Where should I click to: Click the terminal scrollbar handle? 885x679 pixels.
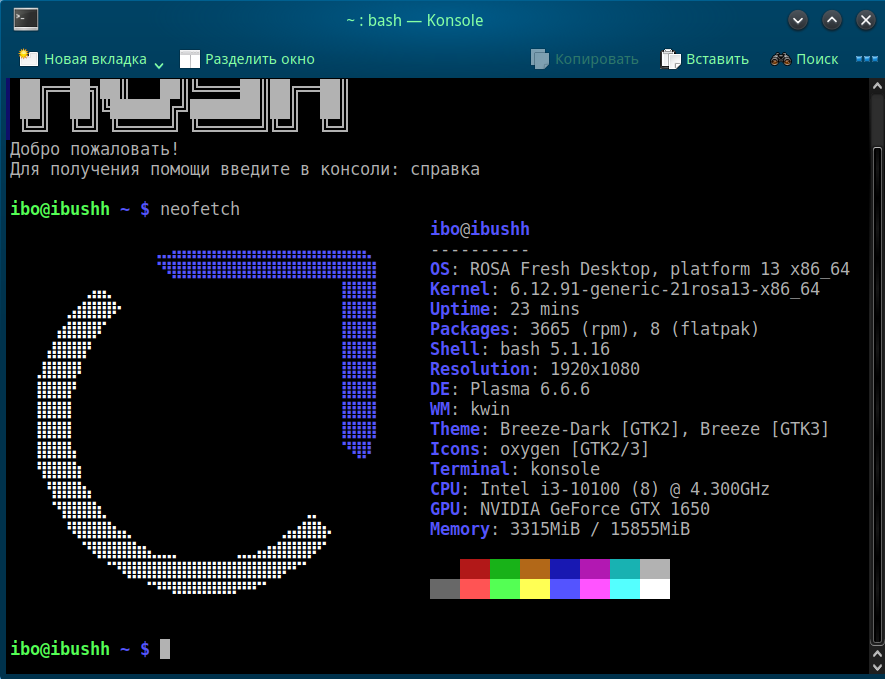877,395
